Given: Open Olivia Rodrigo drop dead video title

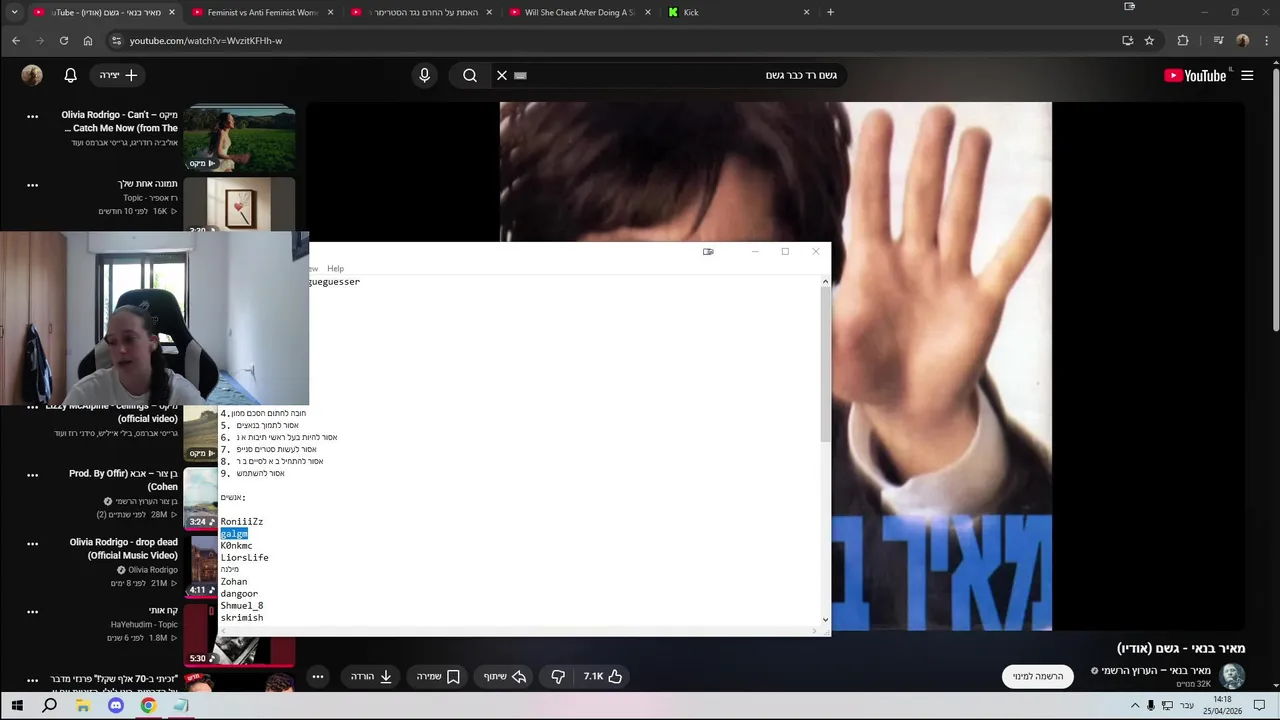Looking at the screenshot, I should (x=124, y=548).
